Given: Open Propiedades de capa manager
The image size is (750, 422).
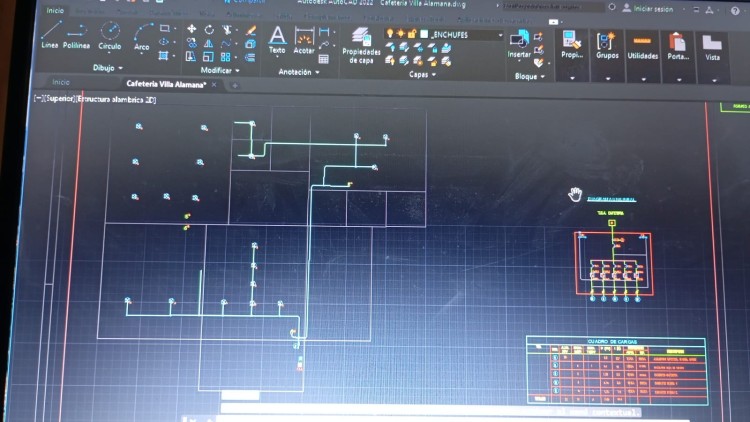Looking at the screenshot, I should pos(361,46).
